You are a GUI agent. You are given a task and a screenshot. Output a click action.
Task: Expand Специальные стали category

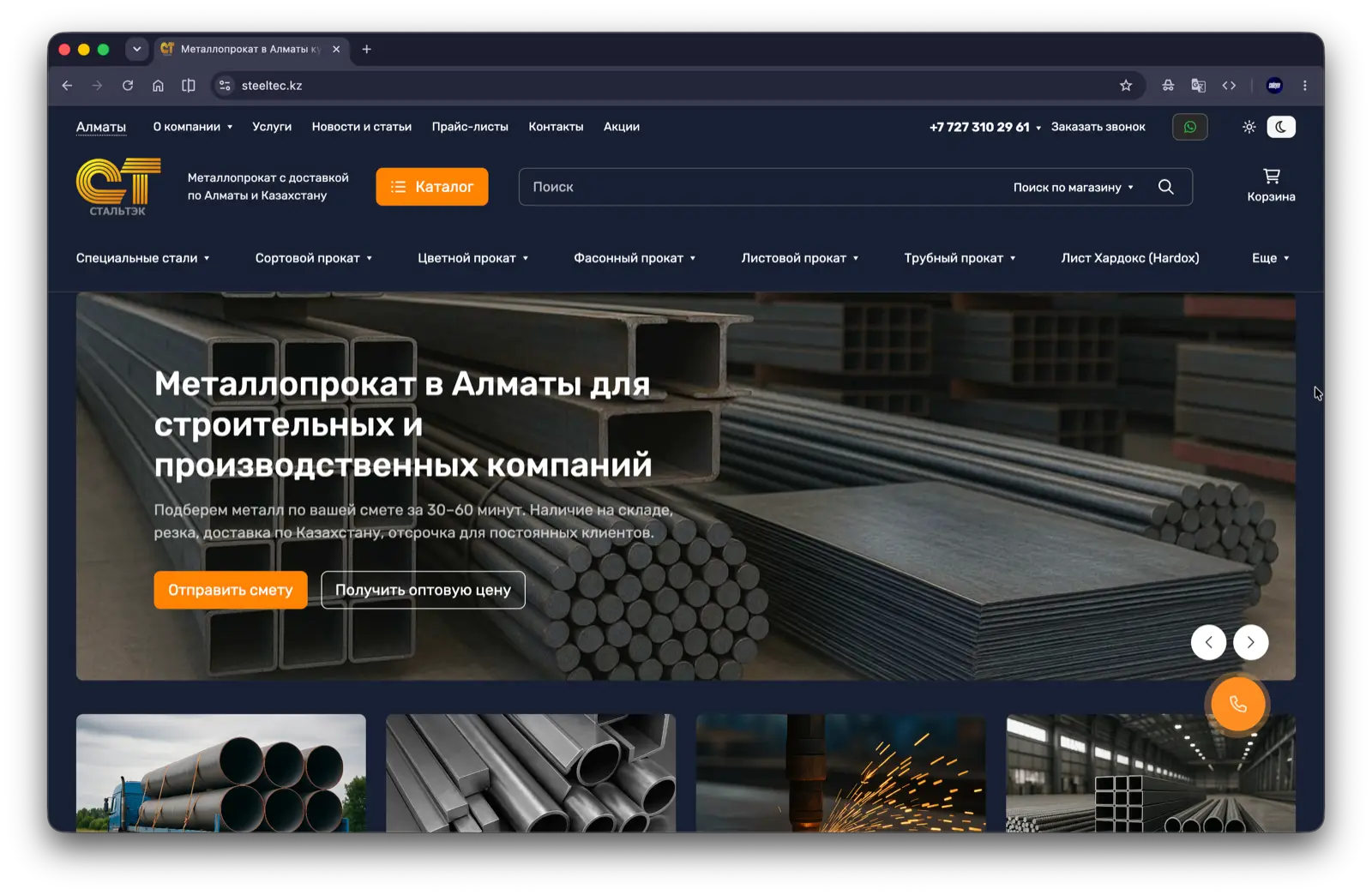[143, 258]
